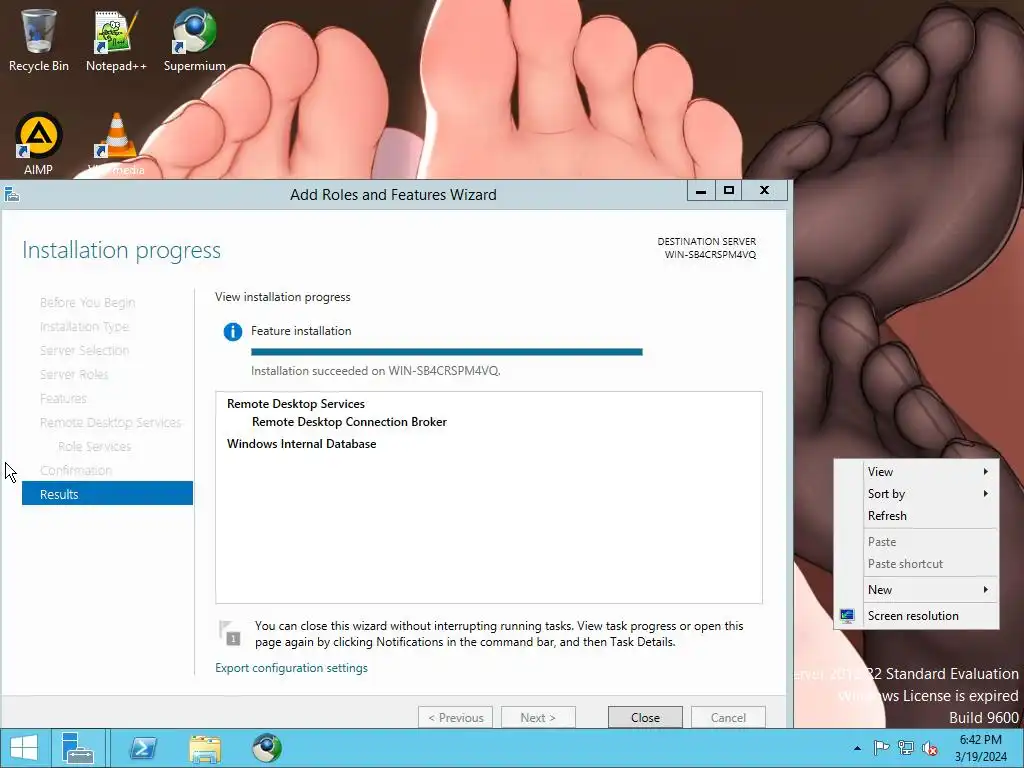1024x768 pixels.
Task: Expand the Sort by submenu arrow
Action: tap(986, 494)
